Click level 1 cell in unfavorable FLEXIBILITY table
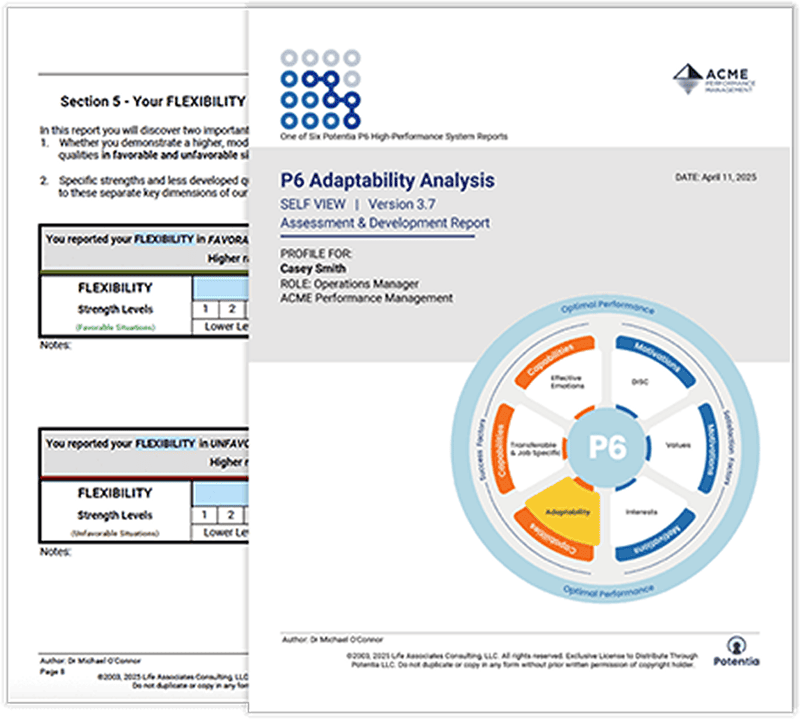This screenshot has height=720, width=800. (204, 514)
